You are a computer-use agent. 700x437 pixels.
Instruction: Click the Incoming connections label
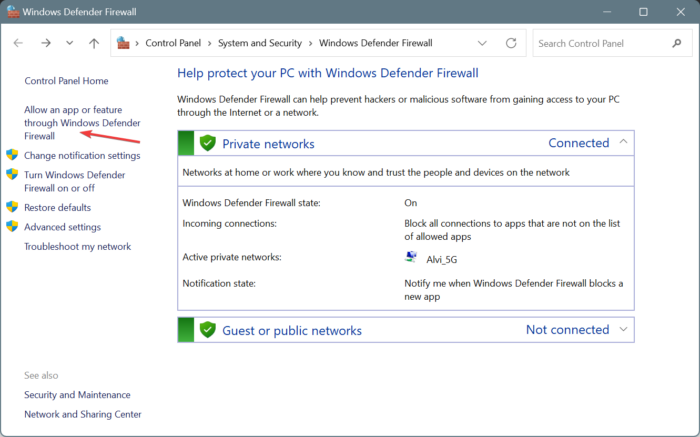(229, 223)
